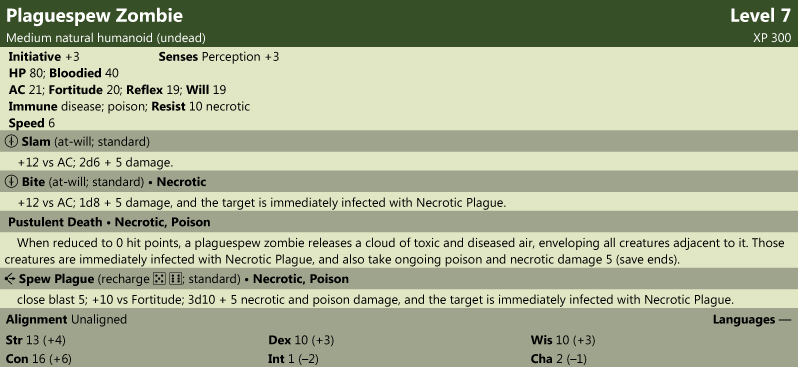Click the XP 300 value
Viewport: 798px width, 367px height.
pos(772,38)
